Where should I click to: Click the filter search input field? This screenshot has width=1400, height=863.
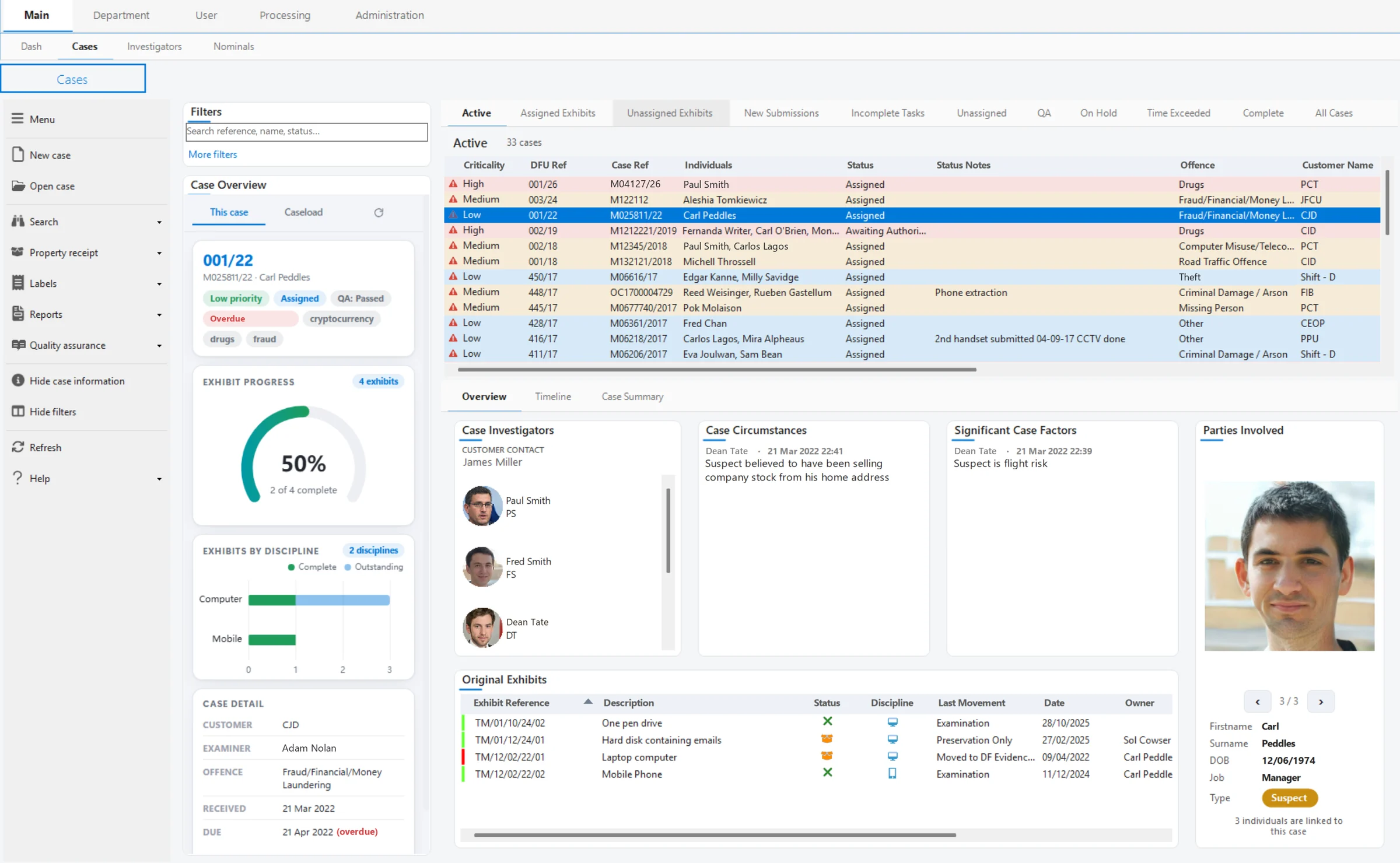306,131
